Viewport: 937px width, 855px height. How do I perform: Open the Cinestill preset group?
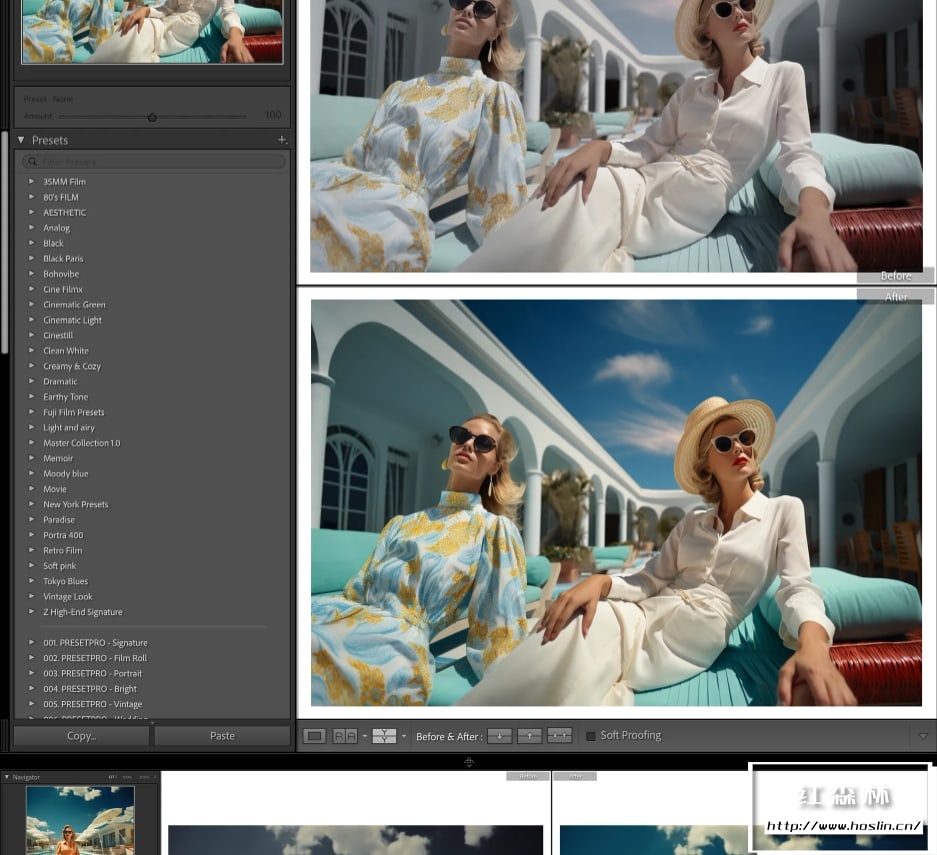[58, 335]
